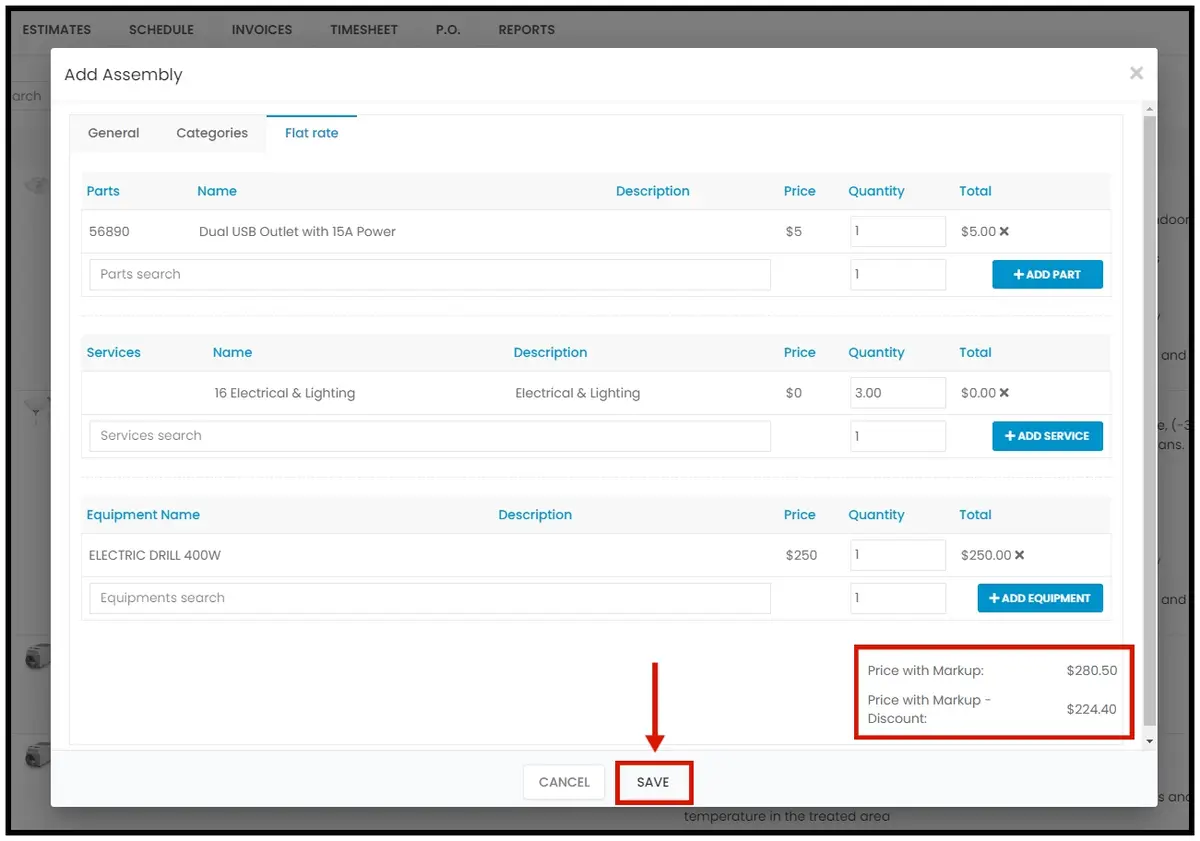The image size is (1200, 841).
Task: Remove the 16 Electrical & Lighting service row
Action: tap(1004, 393)
